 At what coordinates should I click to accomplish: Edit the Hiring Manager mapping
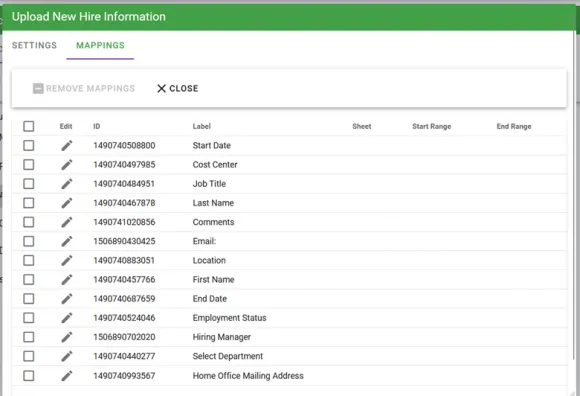pos(67,337)
